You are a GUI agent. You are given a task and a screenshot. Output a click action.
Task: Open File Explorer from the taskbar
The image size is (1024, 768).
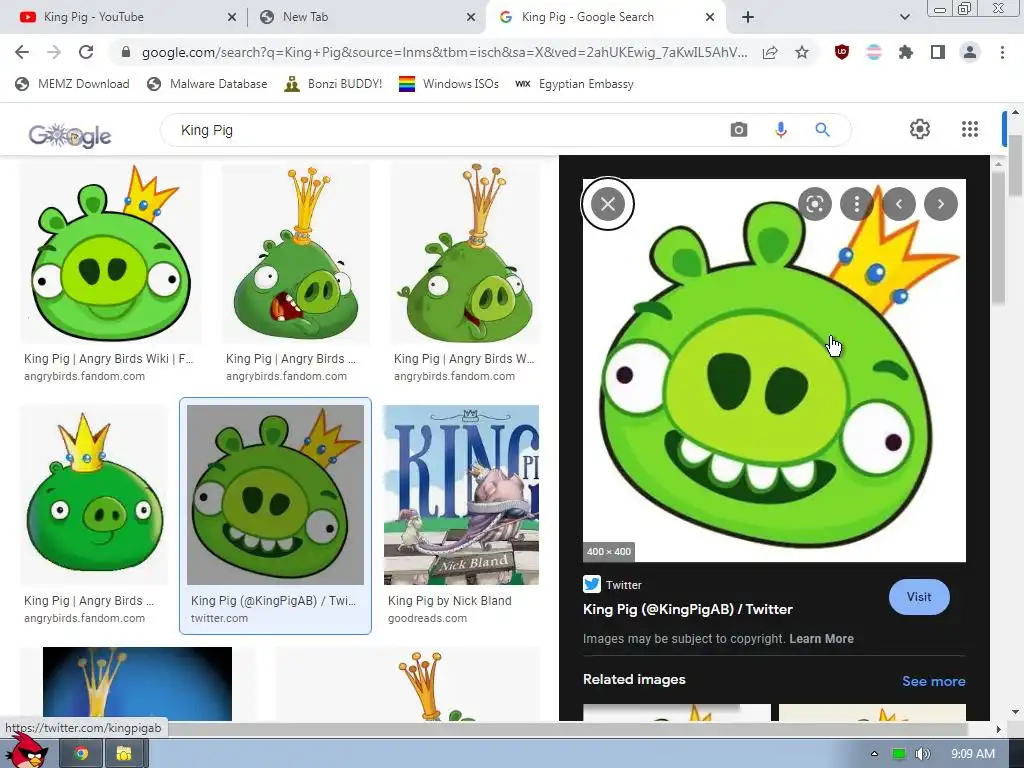click(123, 754)
